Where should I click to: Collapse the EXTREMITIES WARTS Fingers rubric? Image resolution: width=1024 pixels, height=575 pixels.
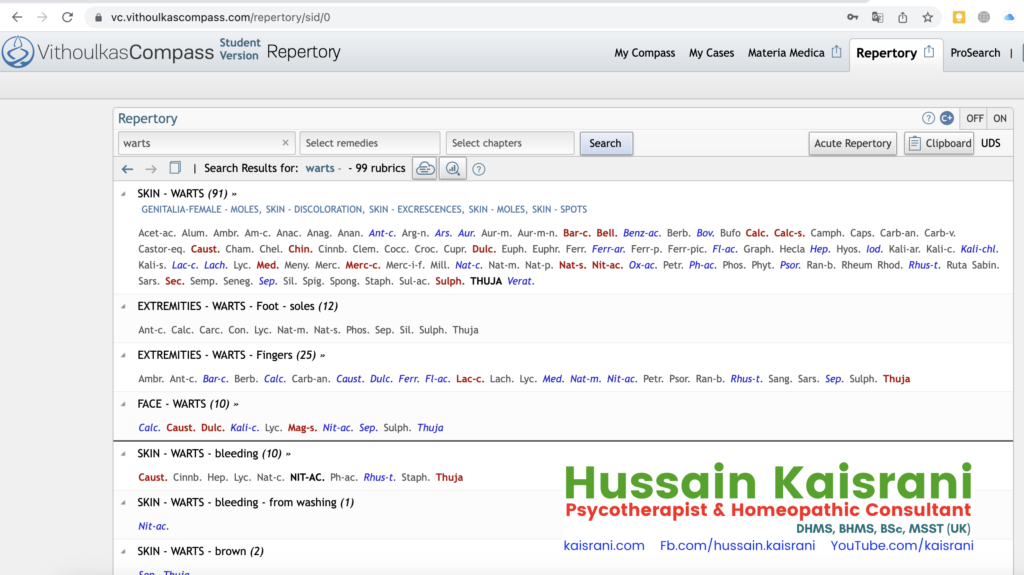tap(123, 355)
